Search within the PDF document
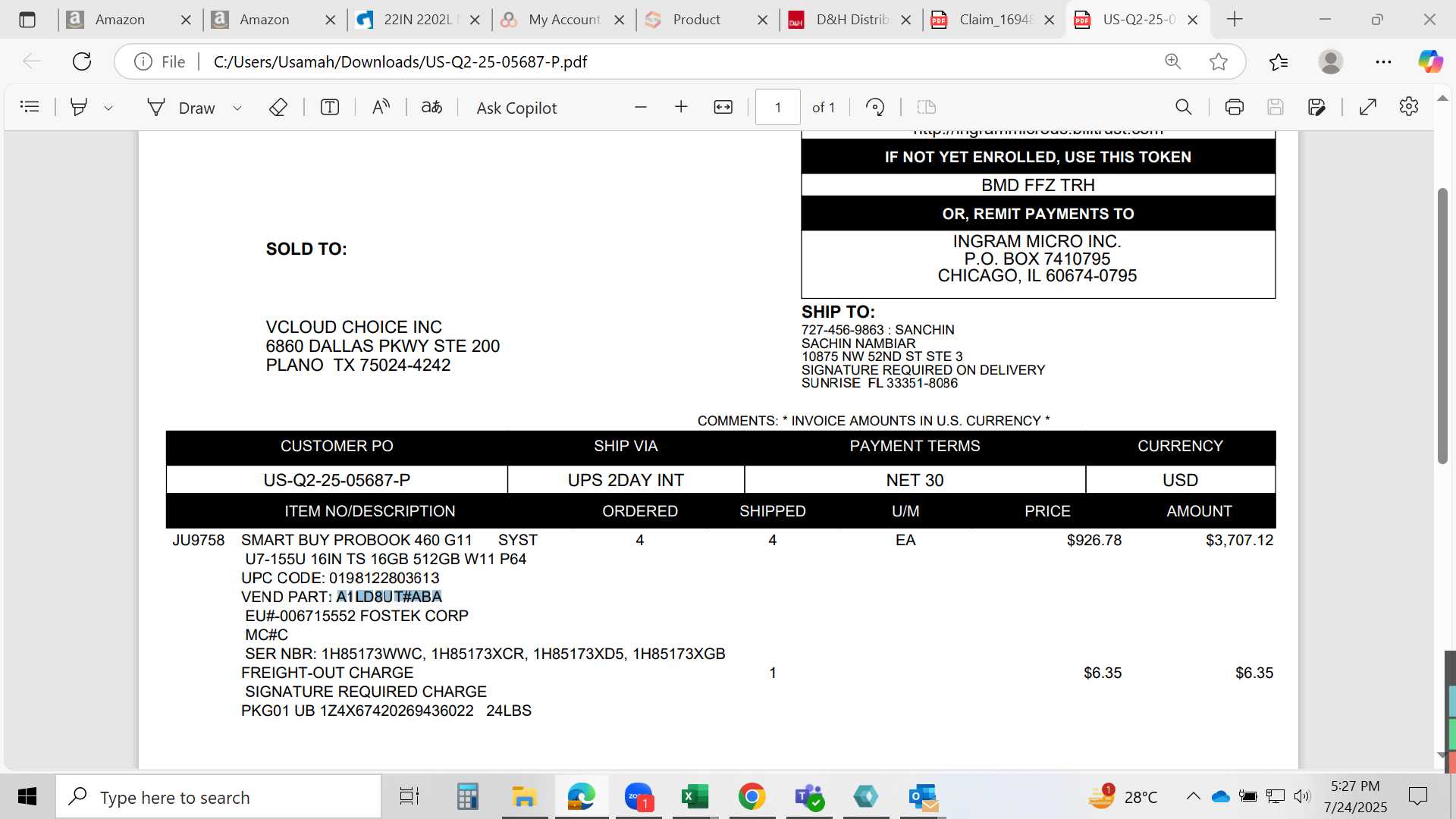1456x819 pixels. tap(1183, 107)
